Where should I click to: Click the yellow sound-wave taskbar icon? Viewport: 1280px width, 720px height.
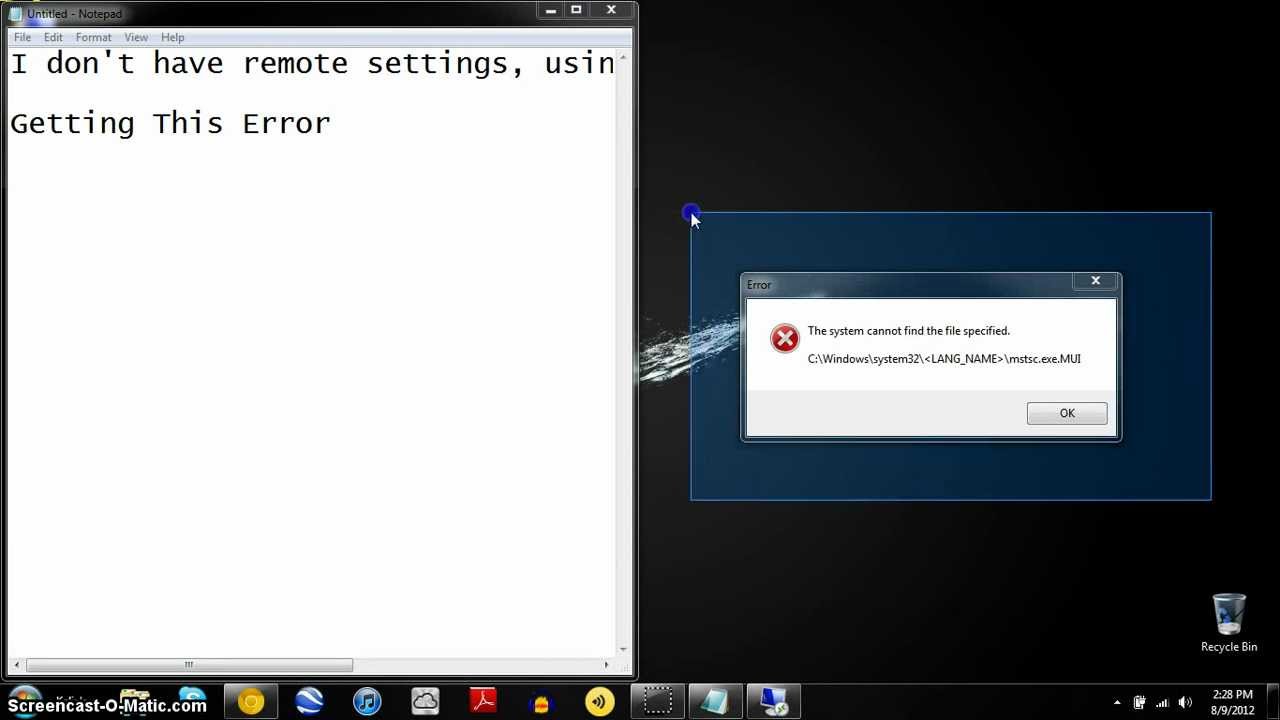click(x=599, y=702)
